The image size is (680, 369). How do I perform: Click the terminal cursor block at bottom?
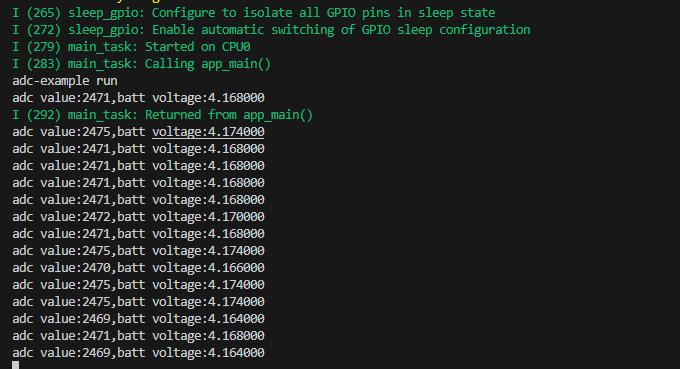(16, 365)
